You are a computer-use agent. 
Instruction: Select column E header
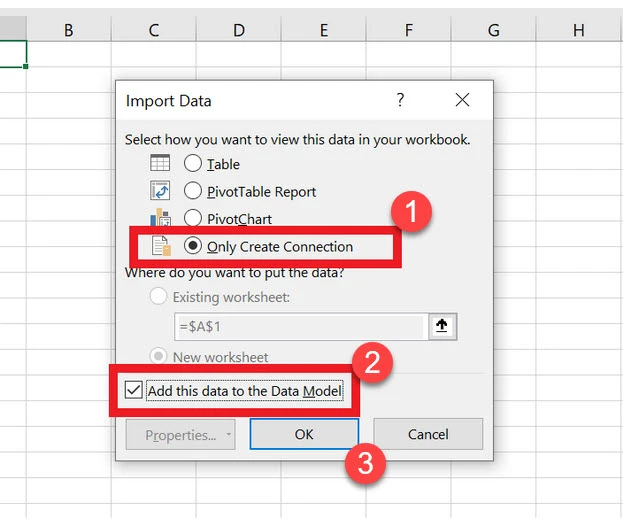pyautogui.click(x=324, y=30)
